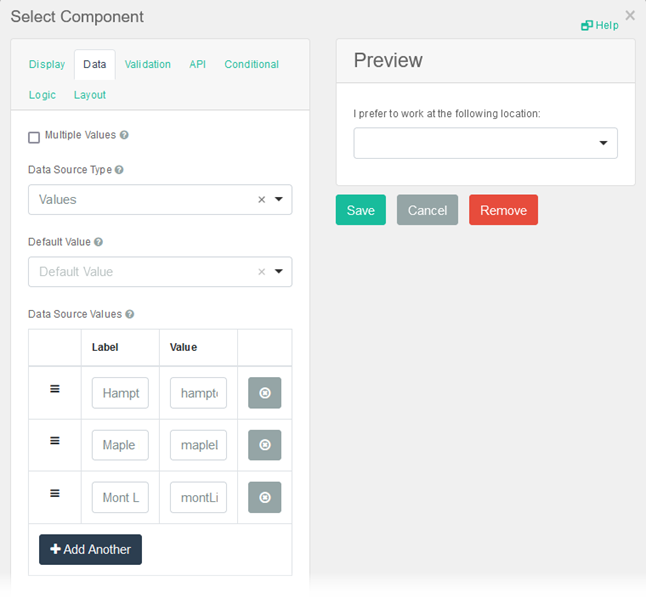
Task: Click the Mont L label input field
Action: coord(120,497)
